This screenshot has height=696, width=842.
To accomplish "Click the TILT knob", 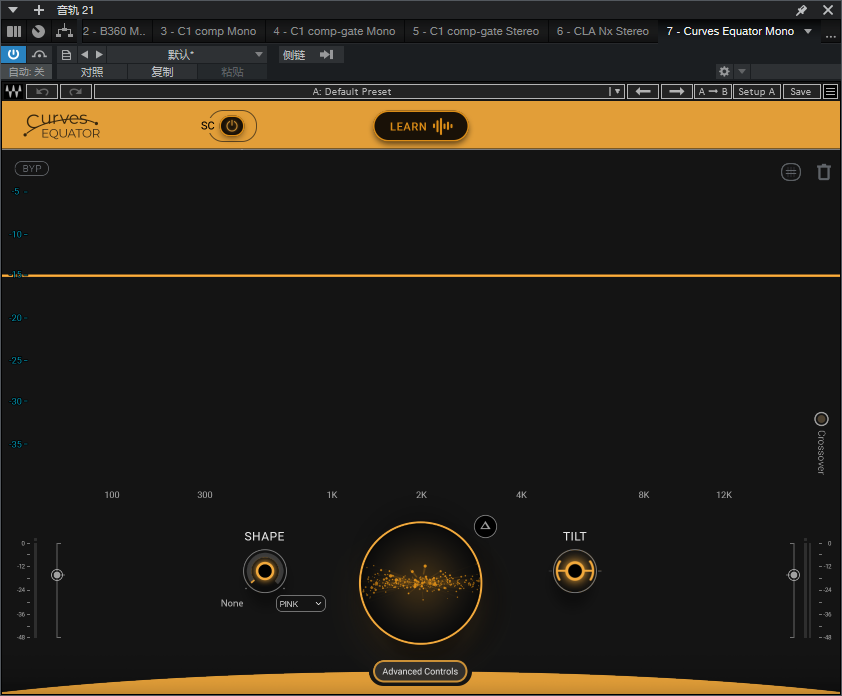I will [x=575, y=571].
